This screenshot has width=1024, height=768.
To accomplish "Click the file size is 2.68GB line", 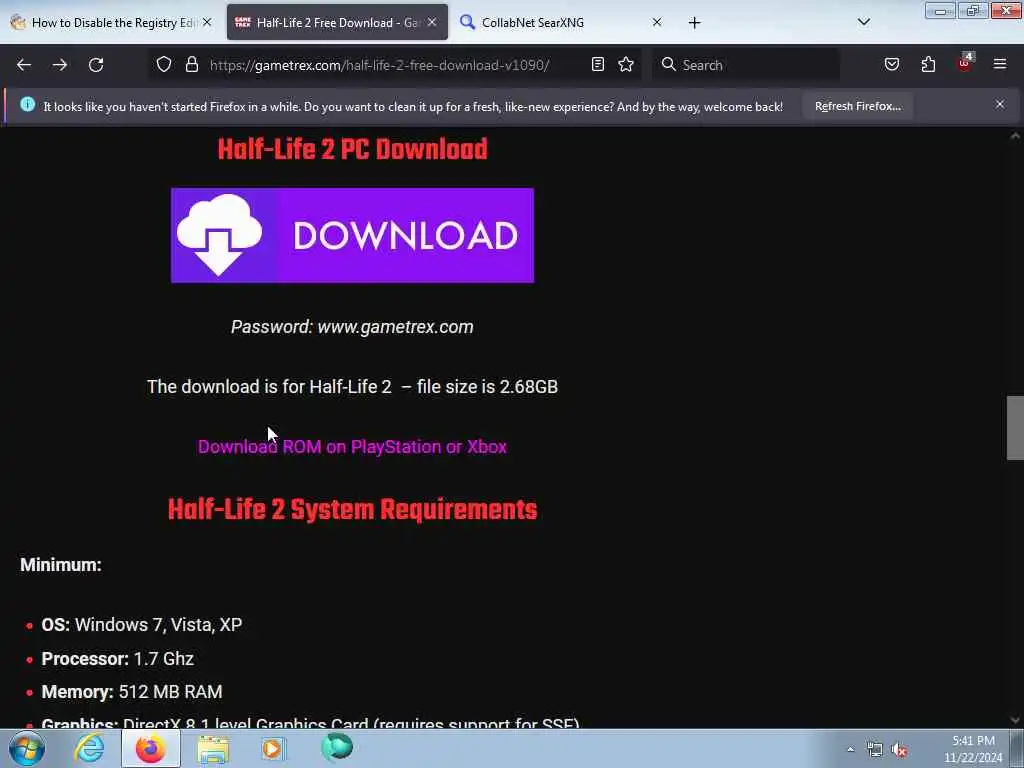I will (352, 387).
